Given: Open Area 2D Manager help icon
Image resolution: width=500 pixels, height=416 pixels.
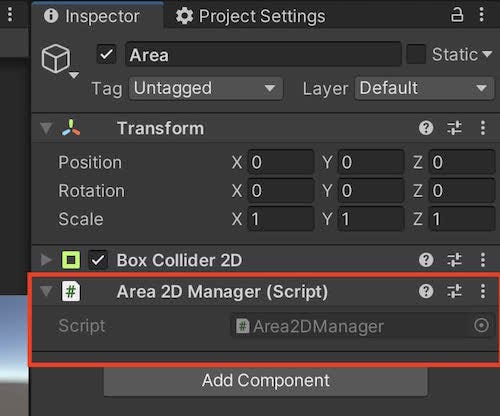Looking at the screenshot, I should pos(426,291).
